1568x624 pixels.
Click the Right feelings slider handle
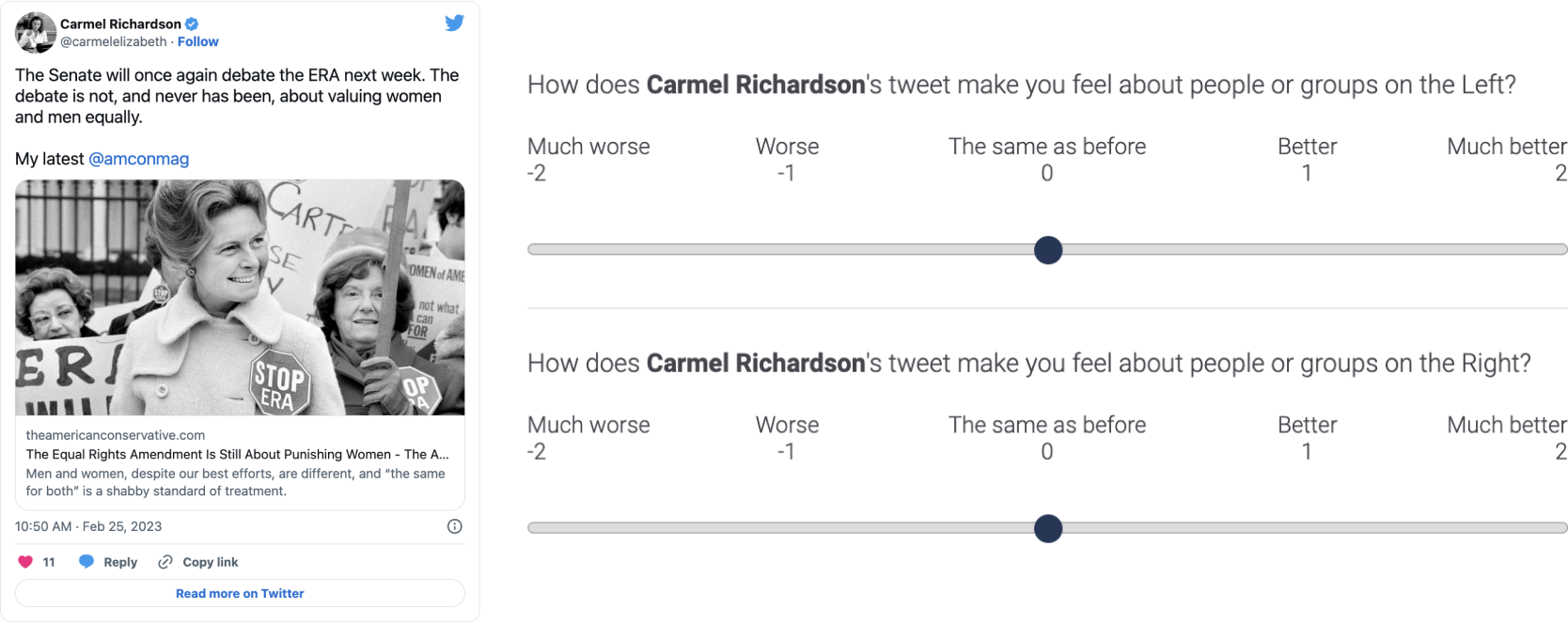[x=1048, y=528]
